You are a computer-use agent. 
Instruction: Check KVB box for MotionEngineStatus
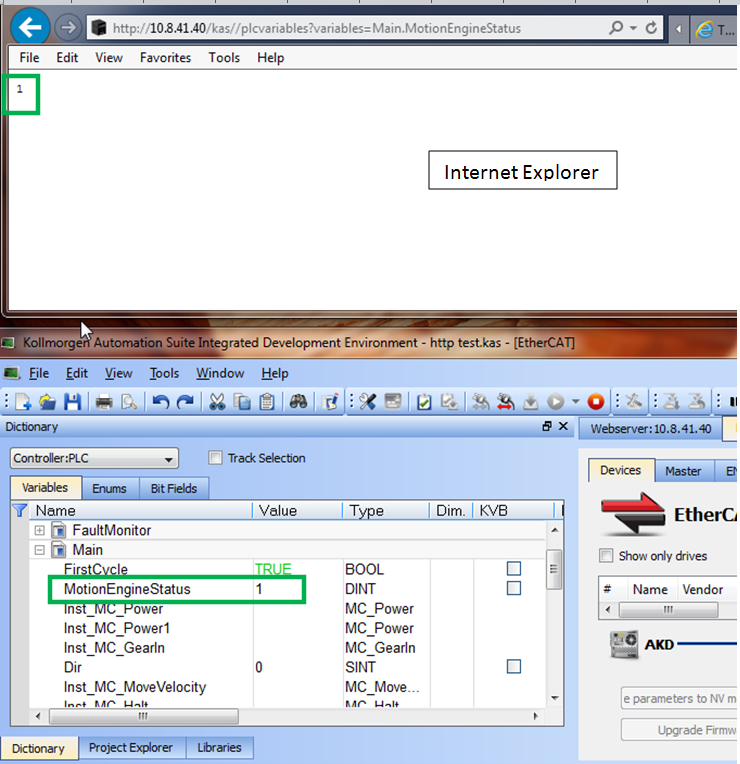coord(513,588)
